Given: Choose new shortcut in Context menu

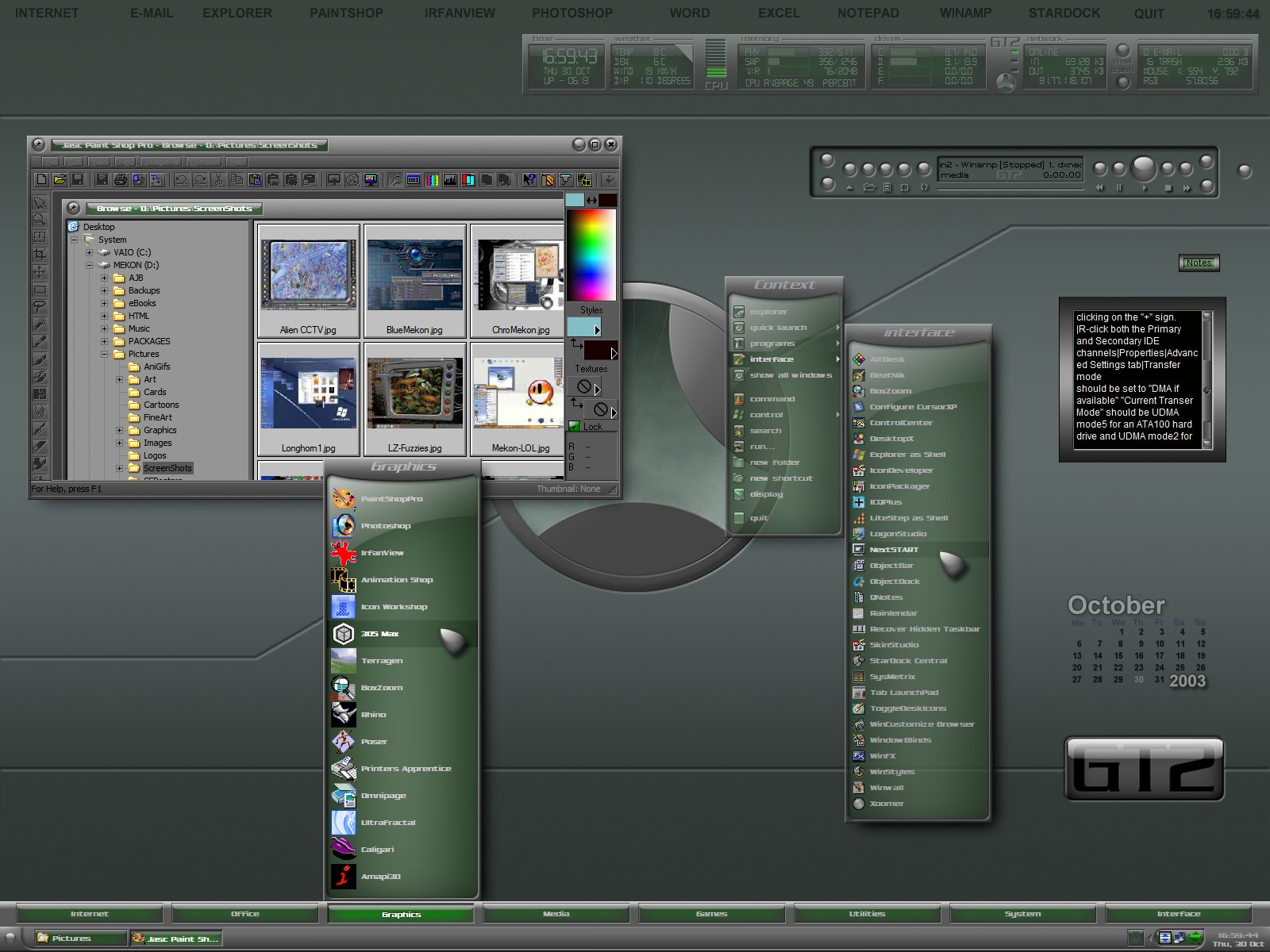Looking at the screenshot, I should pos(784,478).
